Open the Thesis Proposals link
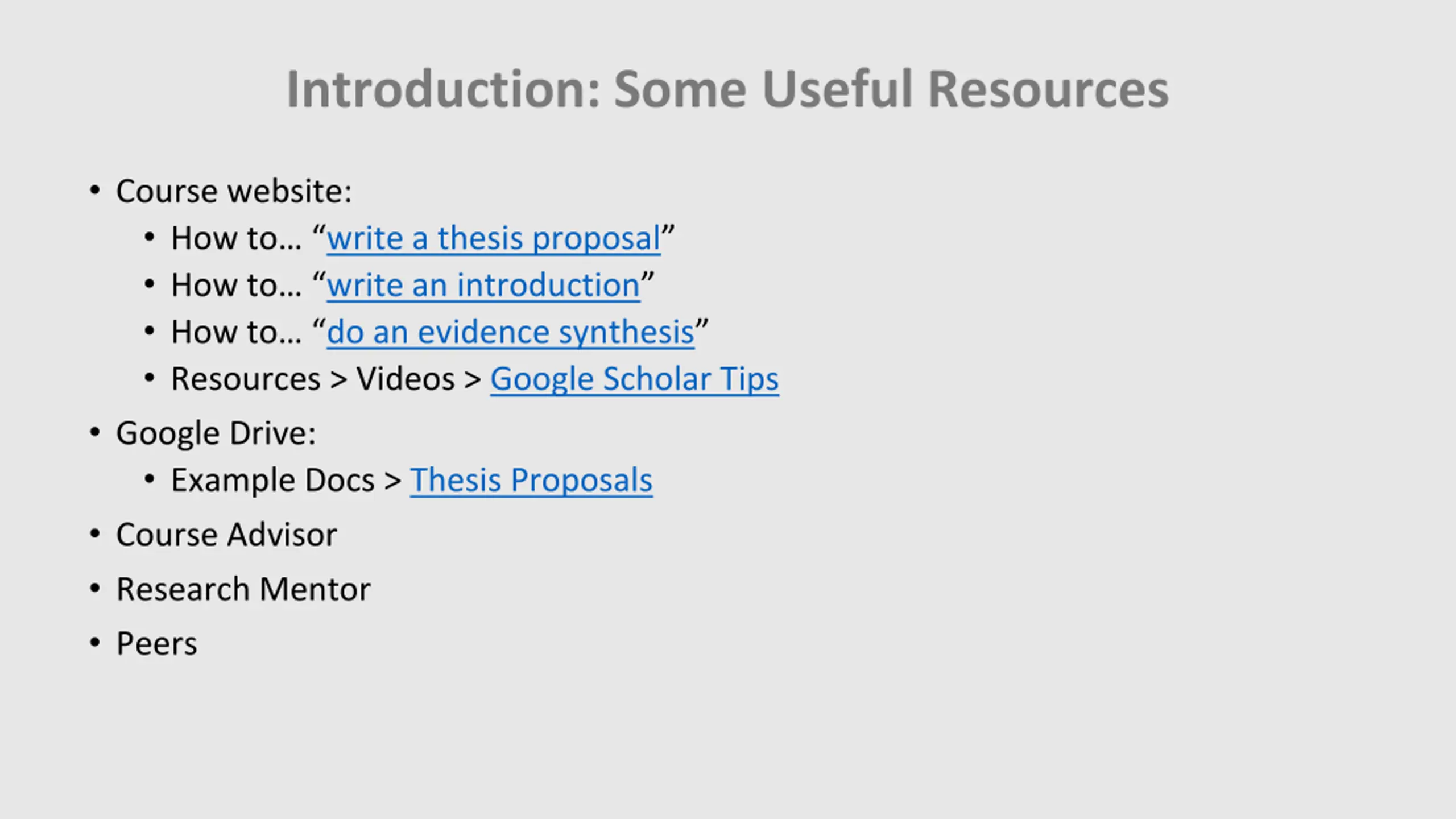The image size is (1456, 819). click(531, 481)
